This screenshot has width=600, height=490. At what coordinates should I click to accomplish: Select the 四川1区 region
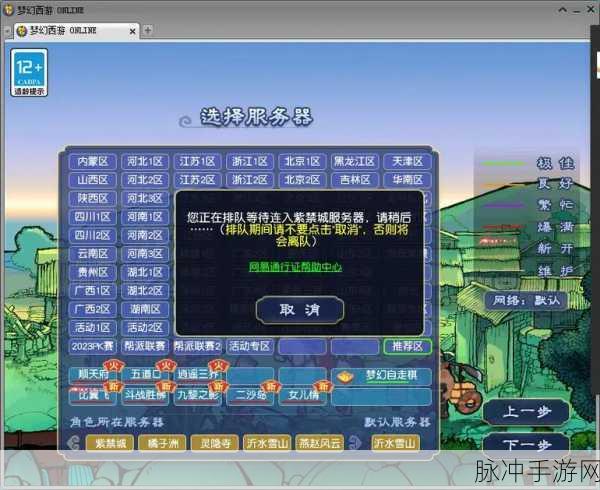tap(93, 217)
